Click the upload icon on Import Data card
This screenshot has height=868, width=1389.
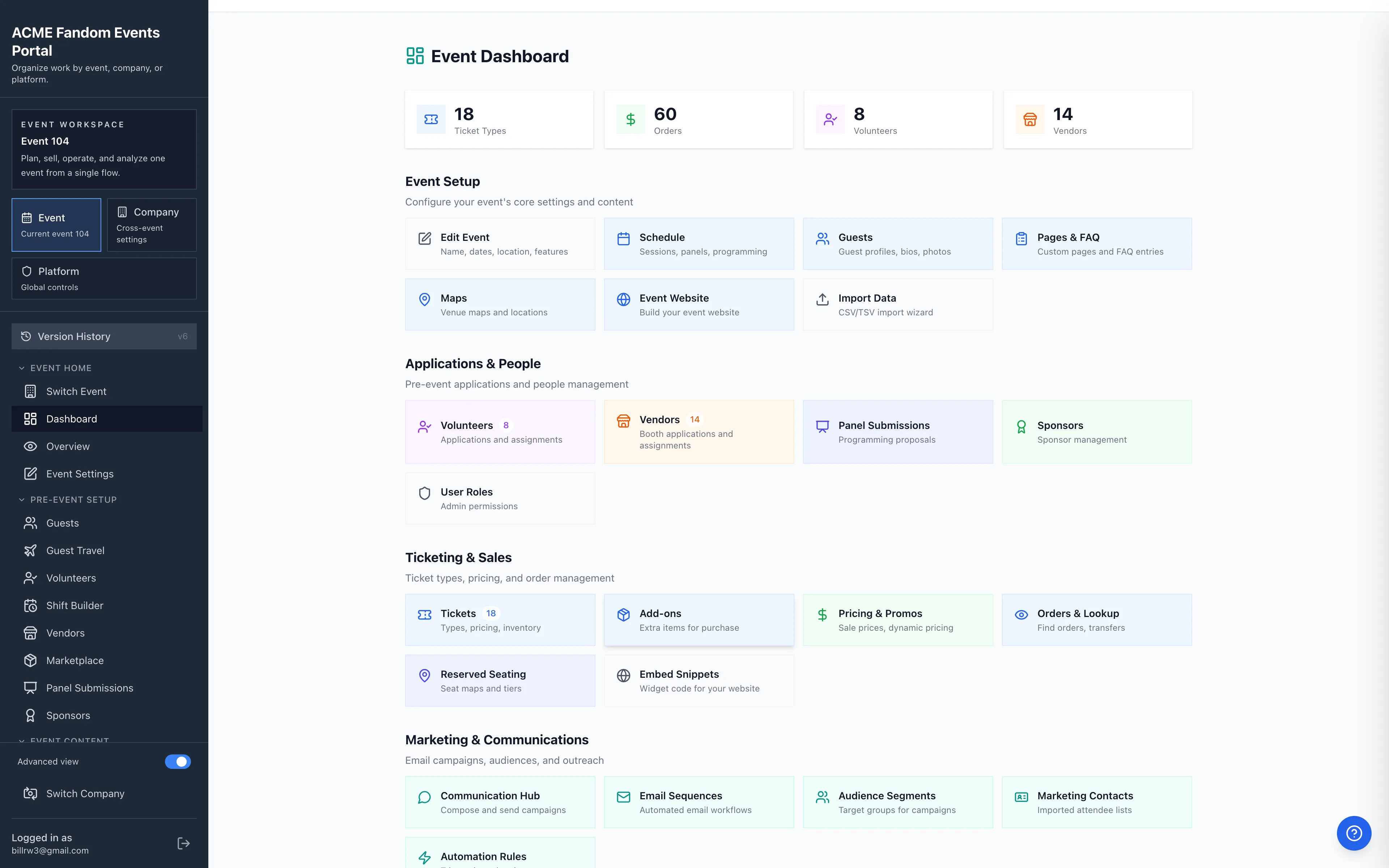[x=823, y=300]
